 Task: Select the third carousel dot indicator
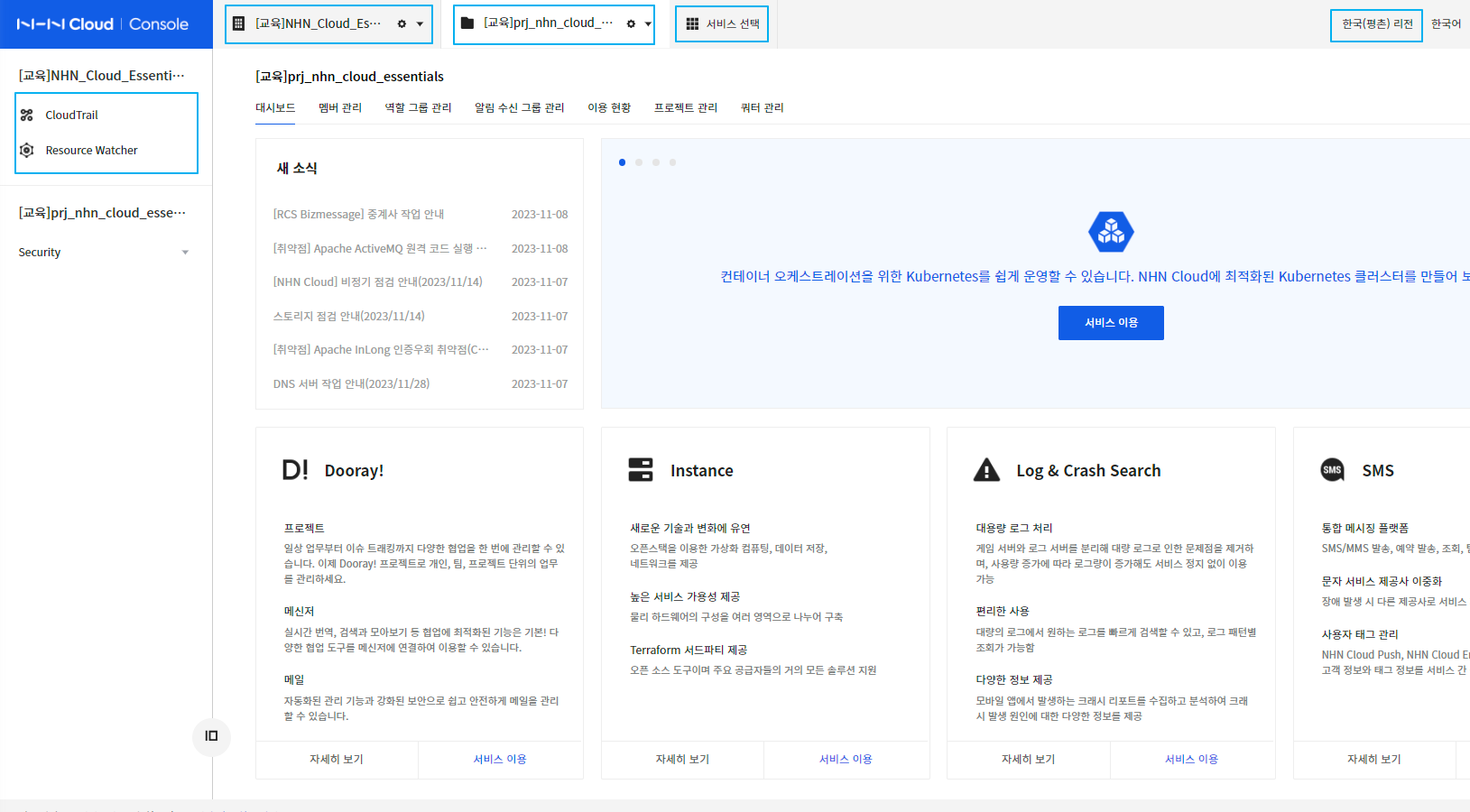click(x=656, y=162)
